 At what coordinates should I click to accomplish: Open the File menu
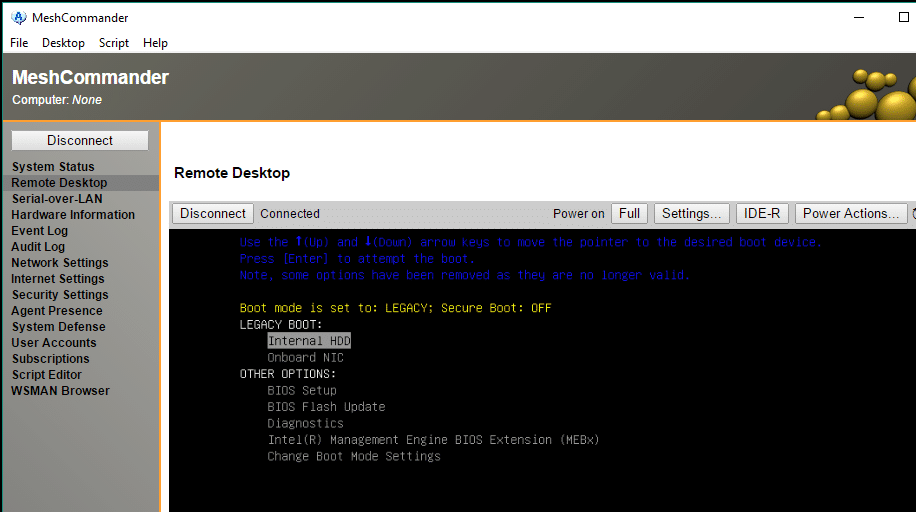(19, 43)
